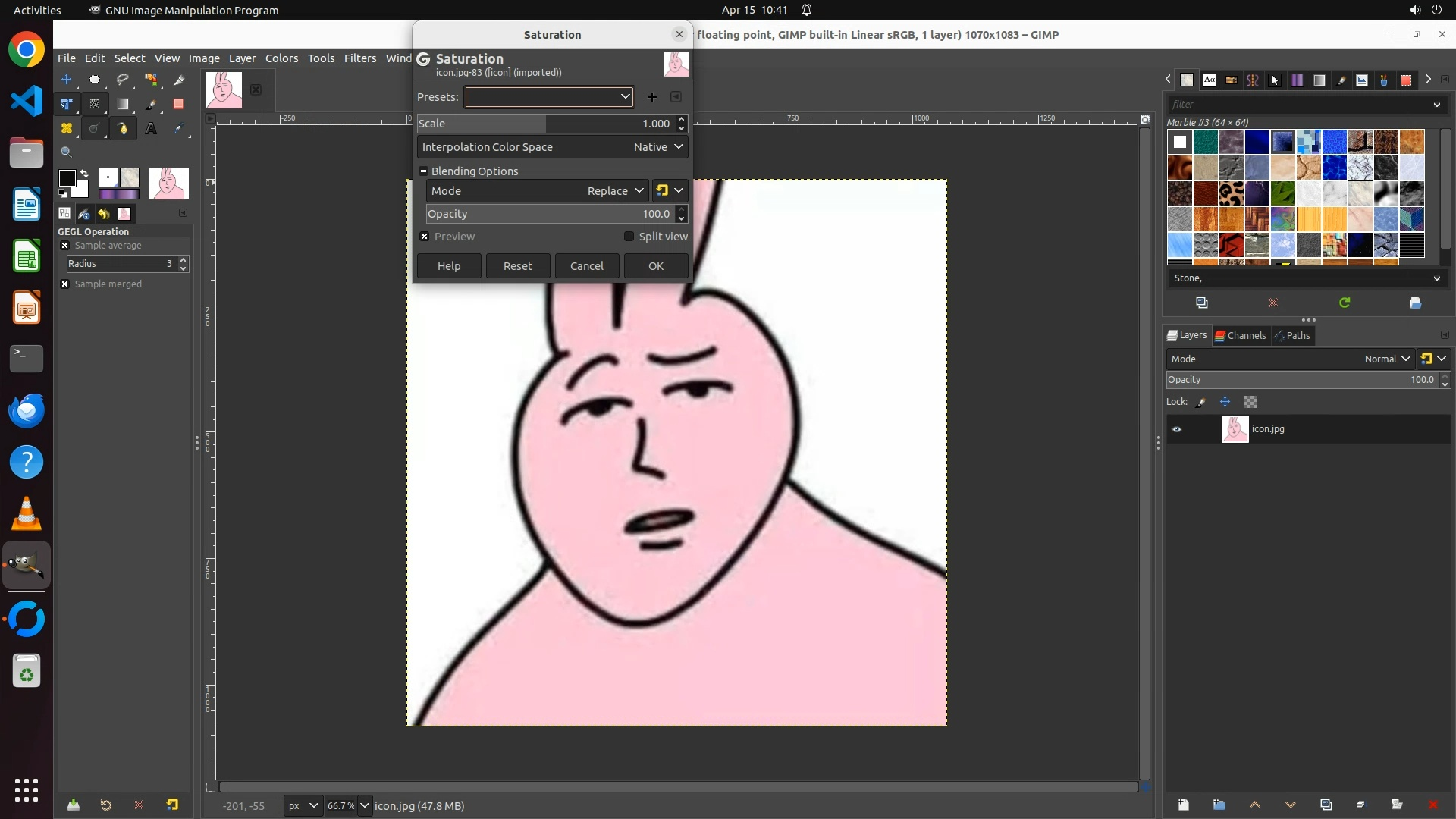Collapse the Blending Options section

click(x=424, y=171)
